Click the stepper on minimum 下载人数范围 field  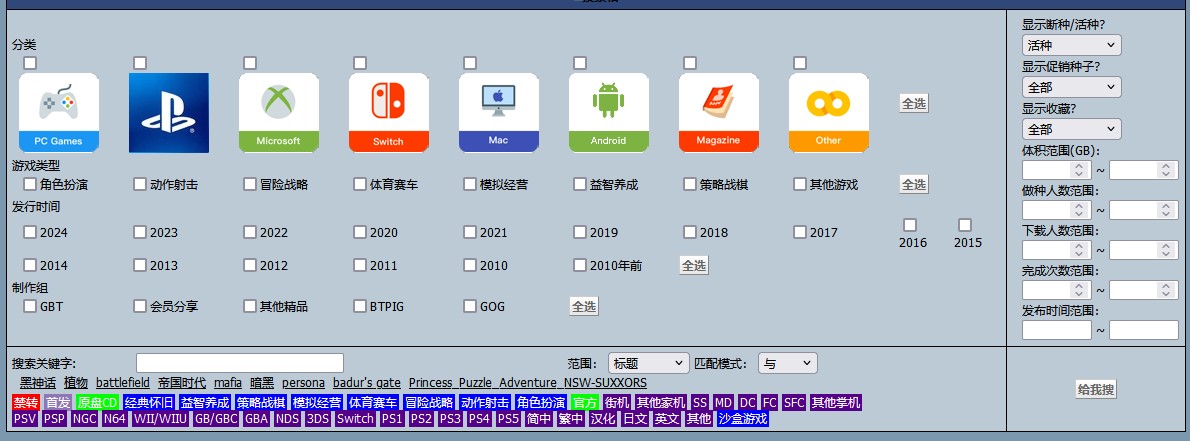click(x=1080, y=250)
